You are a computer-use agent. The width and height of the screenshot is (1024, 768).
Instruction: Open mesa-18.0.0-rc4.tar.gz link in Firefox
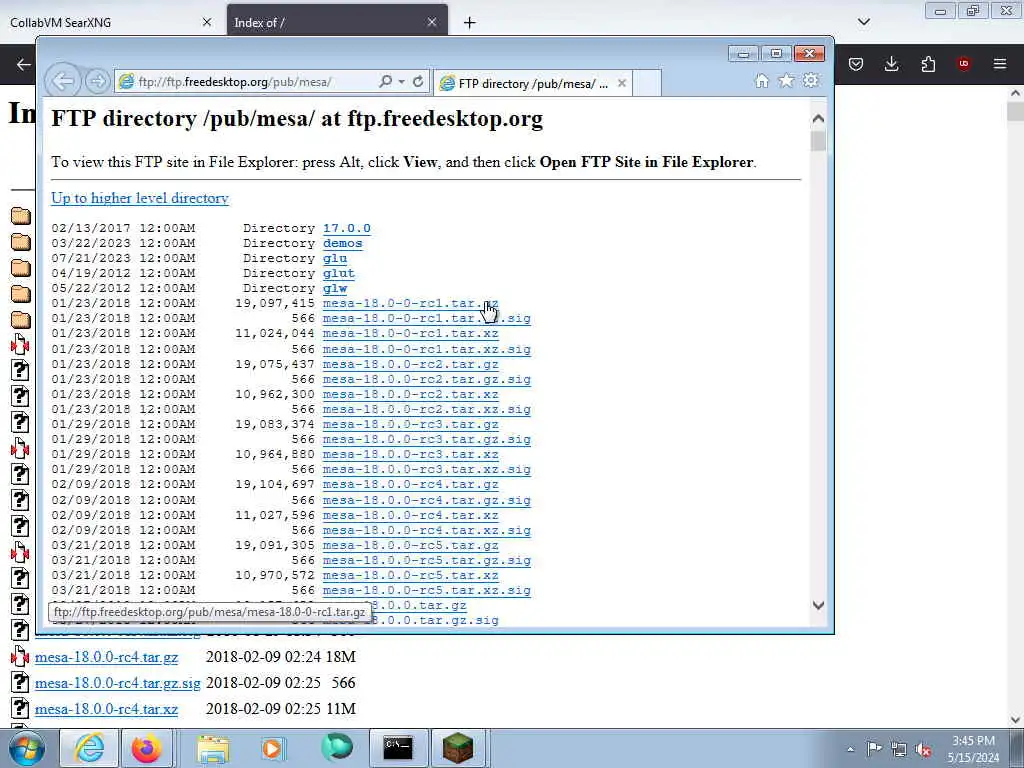pyautogui.click(x=106, y=657)
